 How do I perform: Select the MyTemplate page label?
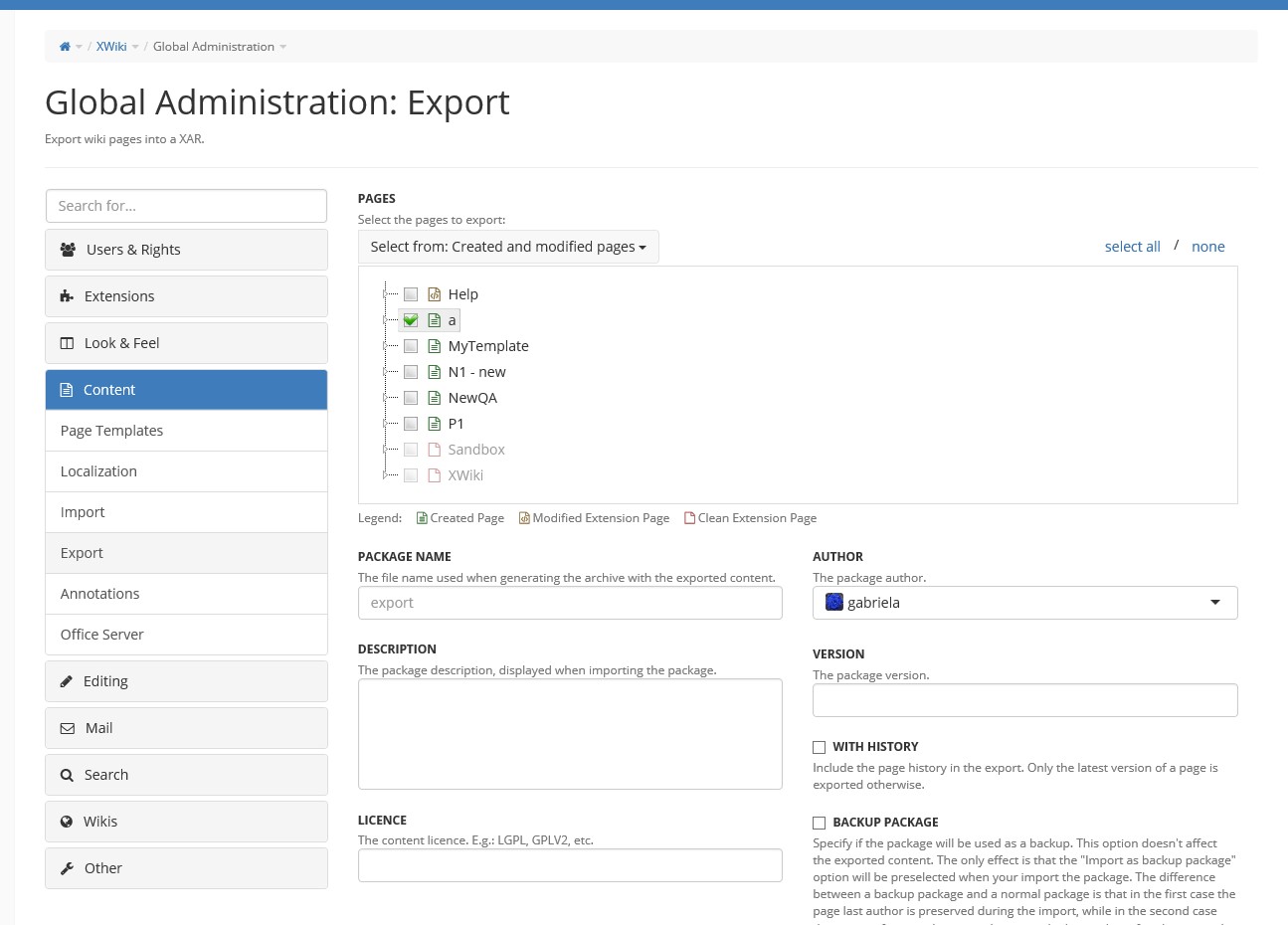488,346
